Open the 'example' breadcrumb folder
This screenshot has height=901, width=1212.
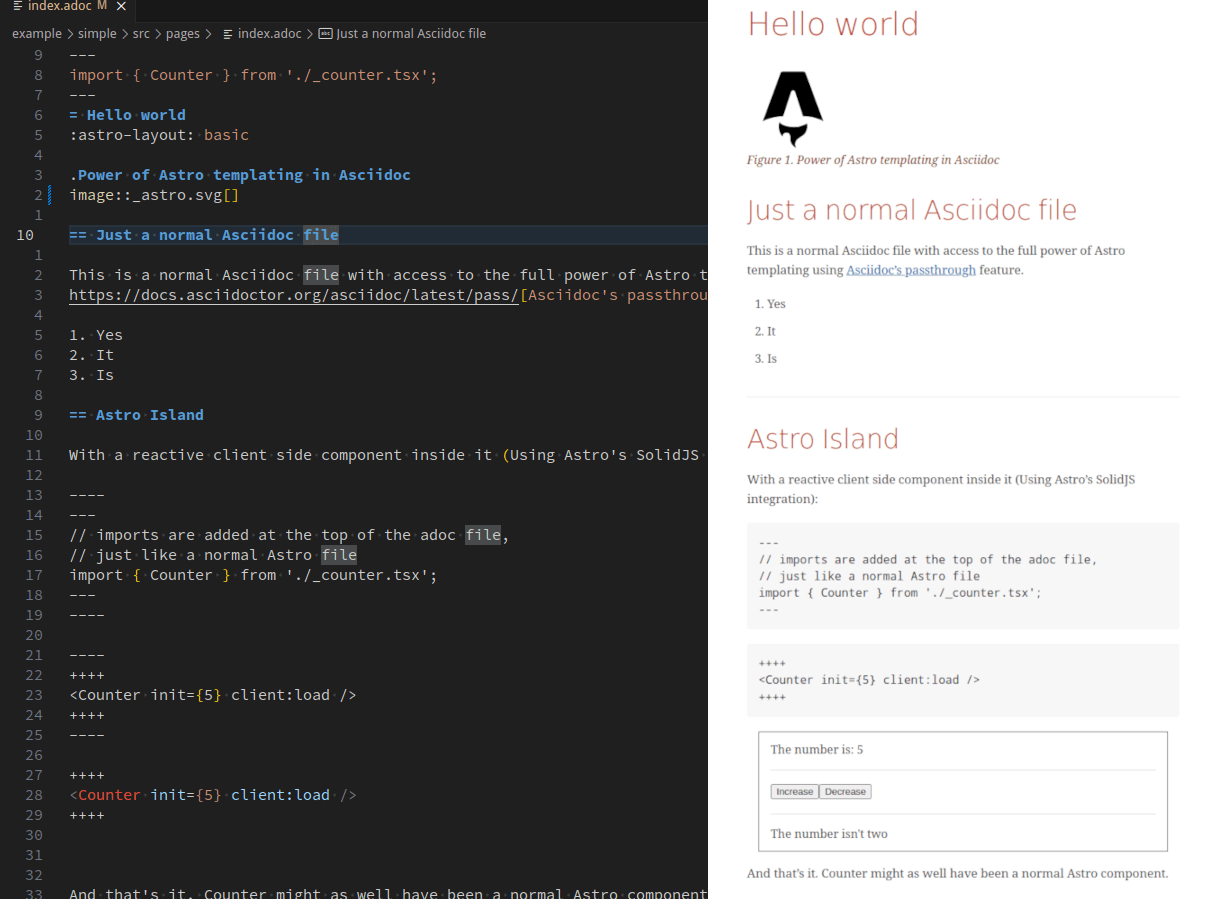coord(37,34)
